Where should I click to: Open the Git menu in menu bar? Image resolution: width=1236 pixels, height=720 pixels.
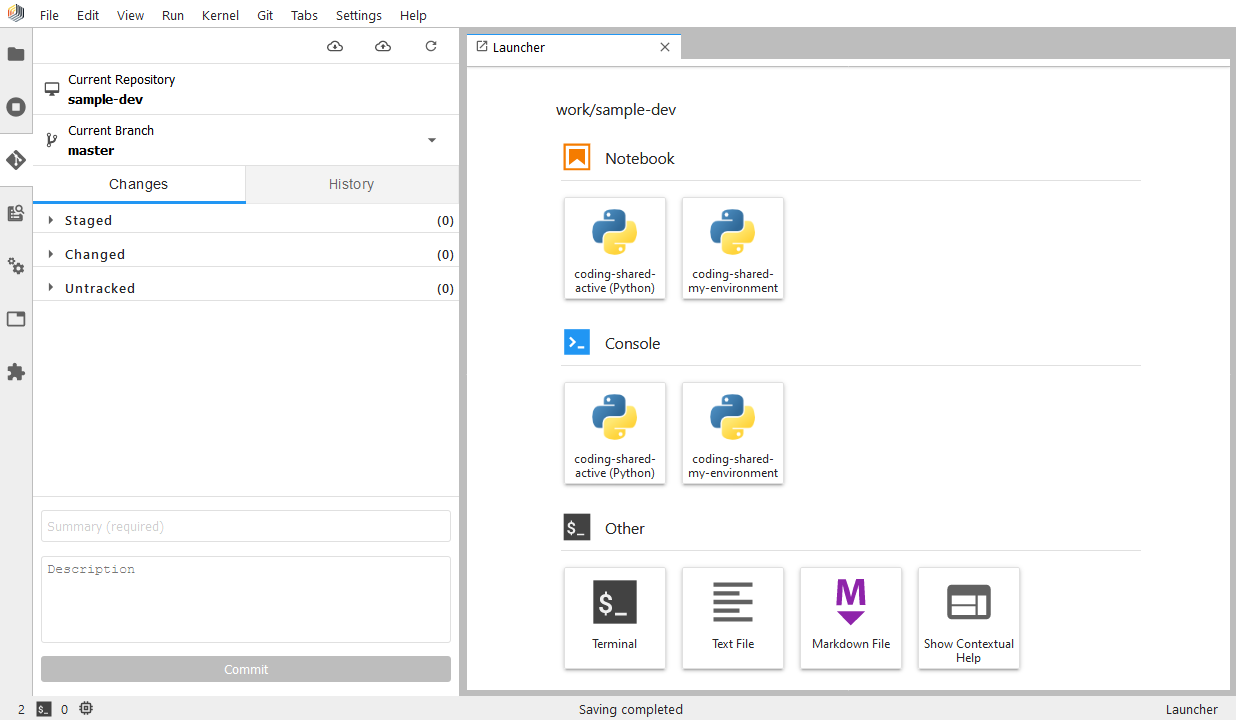(265, 15)
